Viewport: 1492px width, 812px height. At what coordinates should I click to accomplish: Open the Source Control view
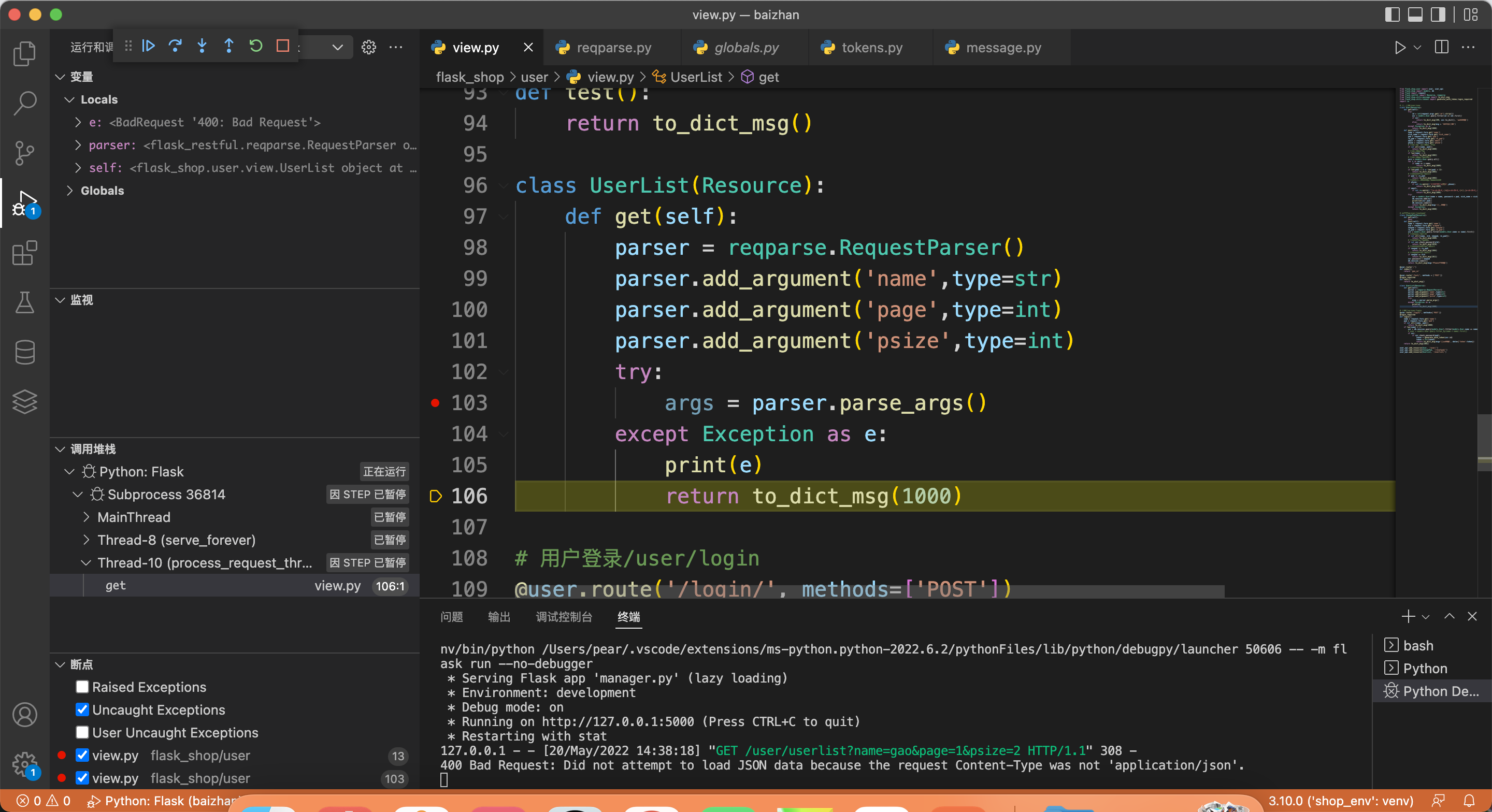(x=24, y=153)
